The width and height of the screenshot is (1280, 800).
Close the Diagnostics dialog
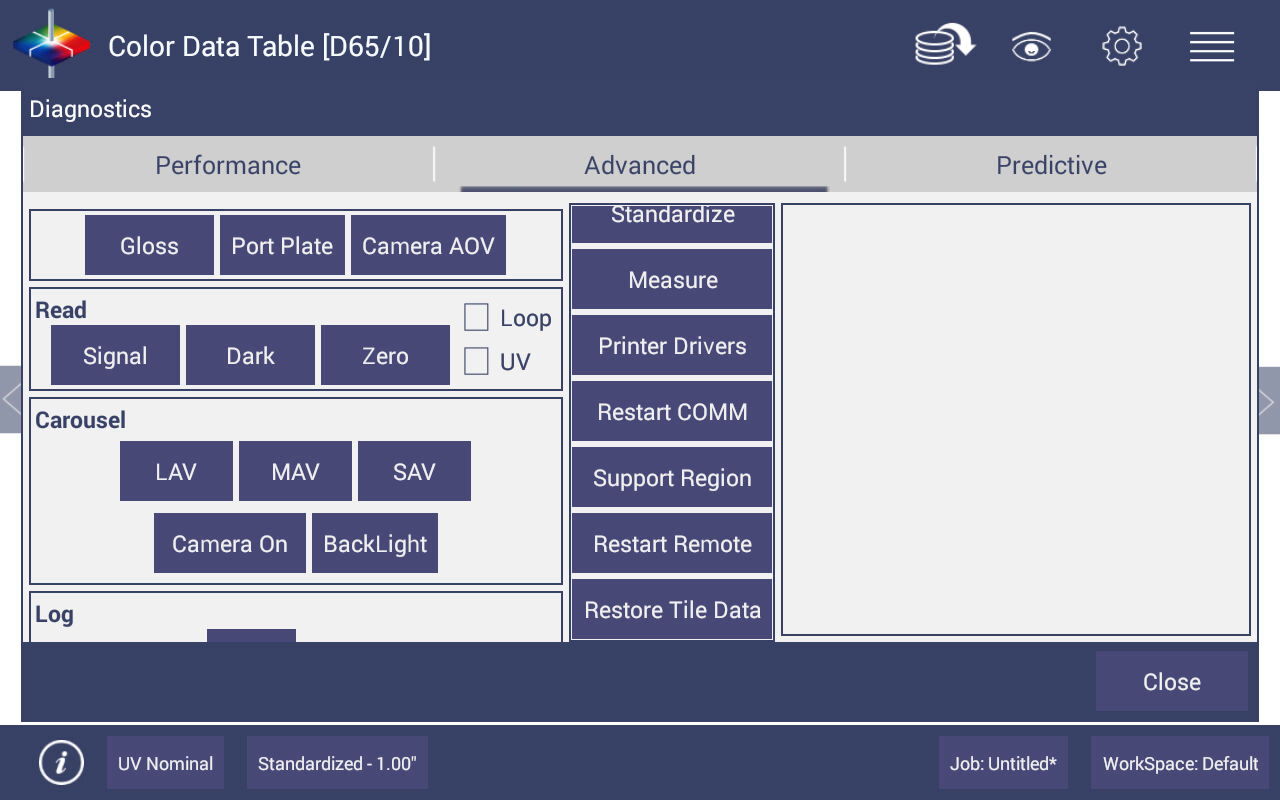tap(1172, 681)
